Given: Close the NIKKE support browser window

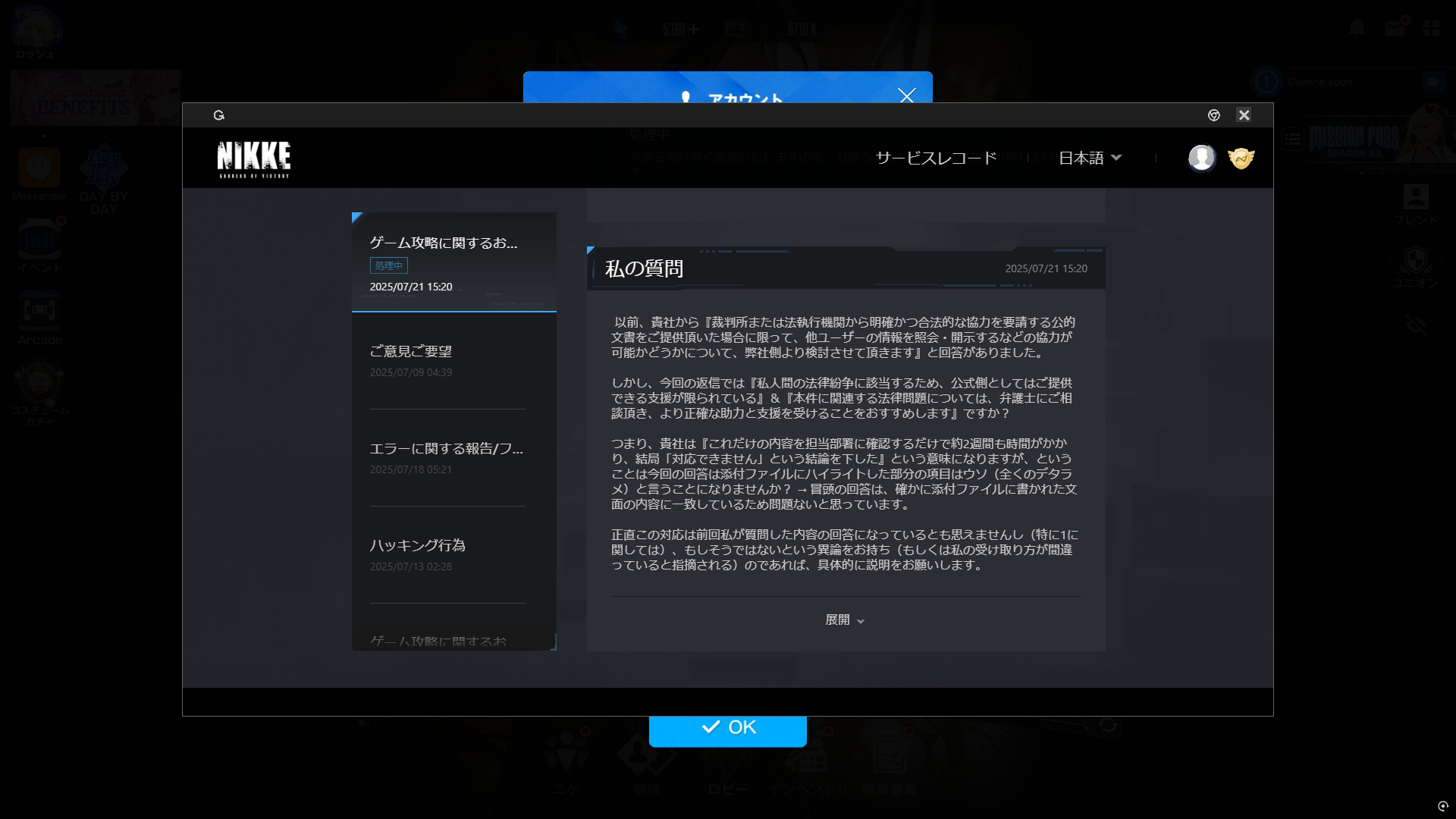Looking at the screenshot, I should coord(1244,115).
